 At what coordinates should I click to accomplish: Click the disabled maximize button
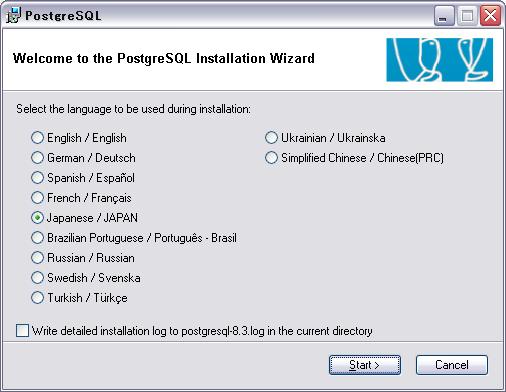point(467,16)
